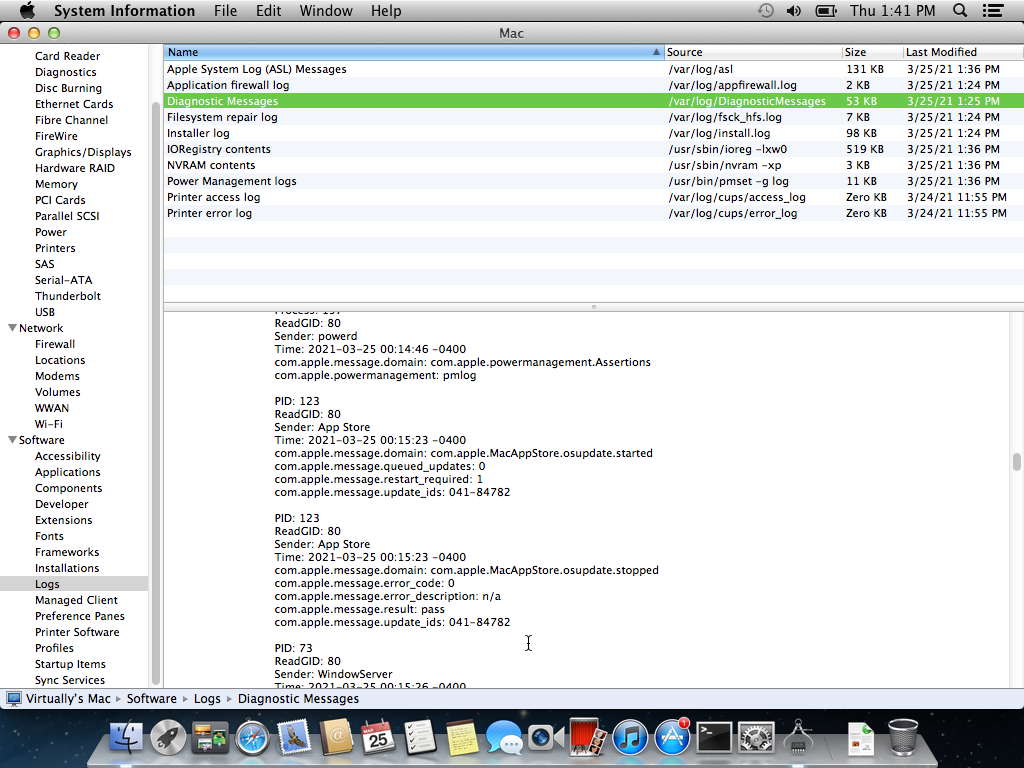Open Mission Control in the Dock
Image resolution: width=1024 pixels, height=768 pixels.
[210, 737]
